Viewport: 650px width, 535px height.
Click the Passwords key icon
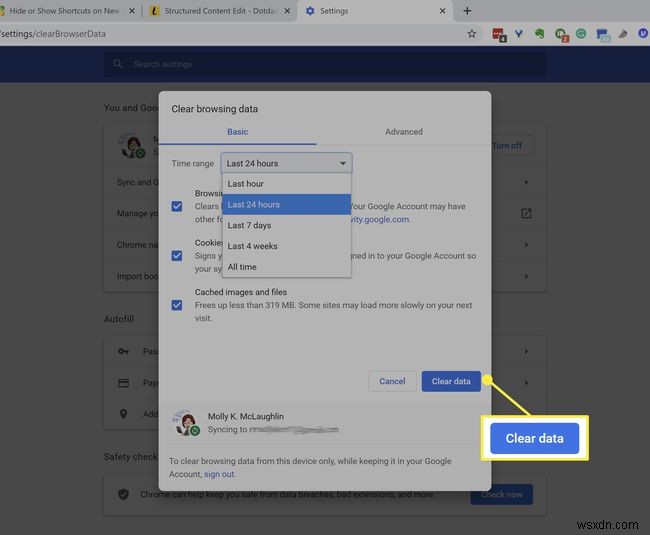pyautogui.click(x=124, y=351)
